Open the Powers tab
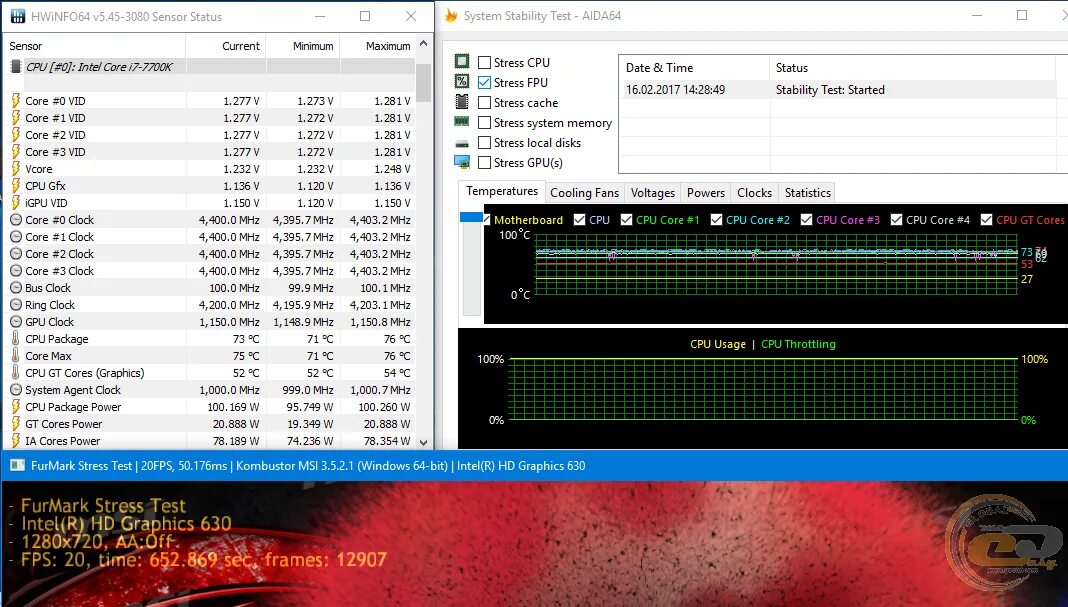Screen dimensions: 1068x607 pos(706,193)
